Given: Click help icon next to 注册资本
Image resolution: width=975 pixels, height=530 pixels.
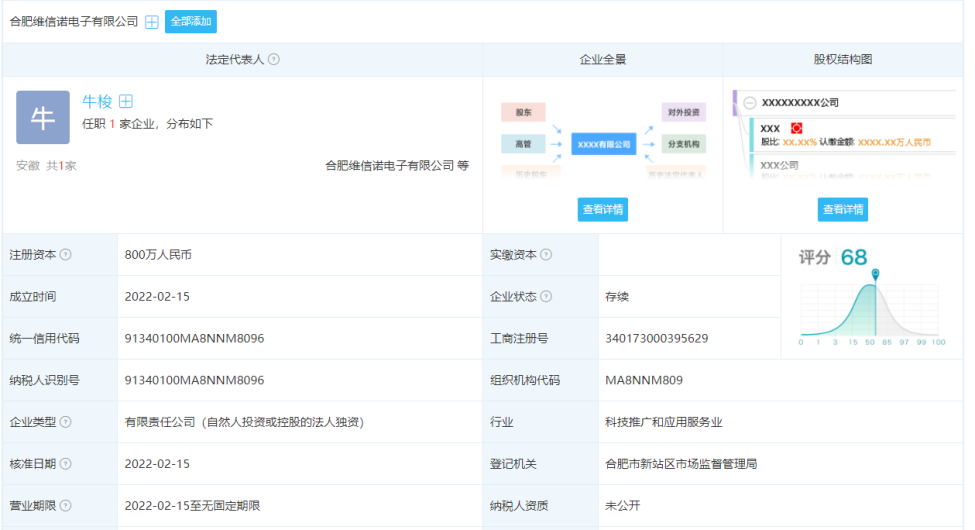Looking at the screenshot, I should click(x=66, y=255).
